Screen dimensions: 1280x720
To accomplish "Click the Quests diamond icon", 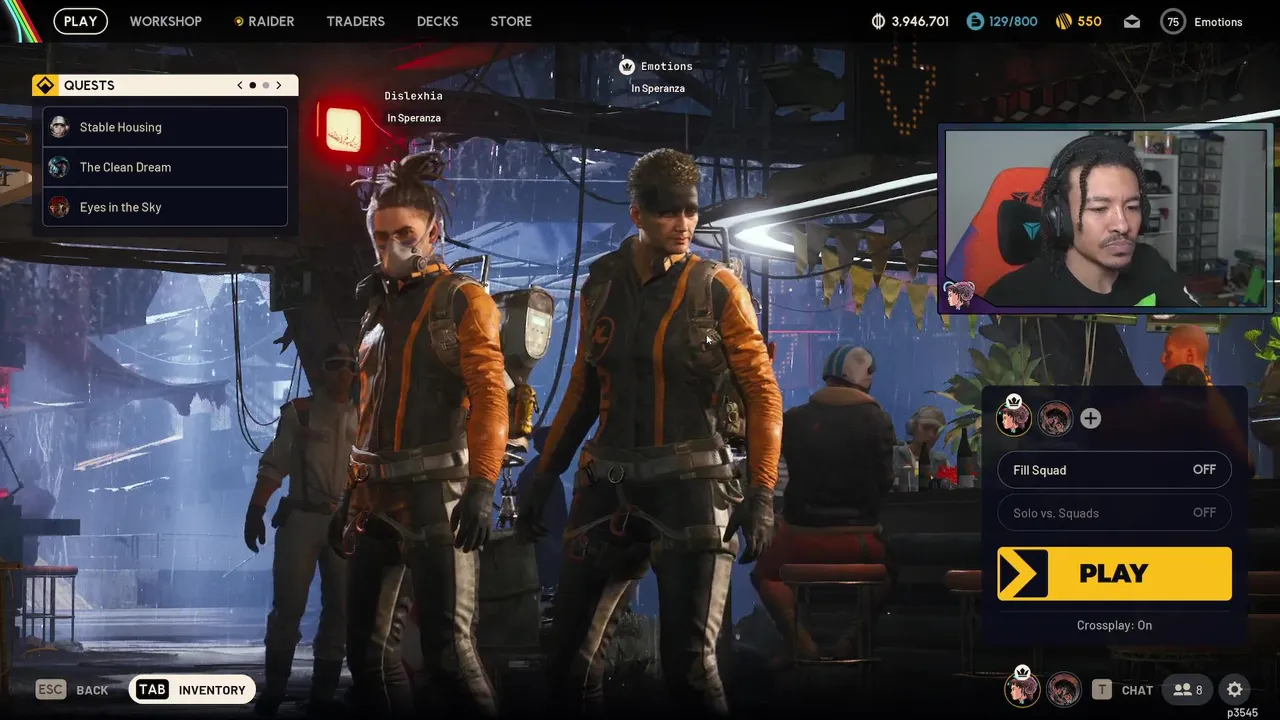I will coord(45,85).
